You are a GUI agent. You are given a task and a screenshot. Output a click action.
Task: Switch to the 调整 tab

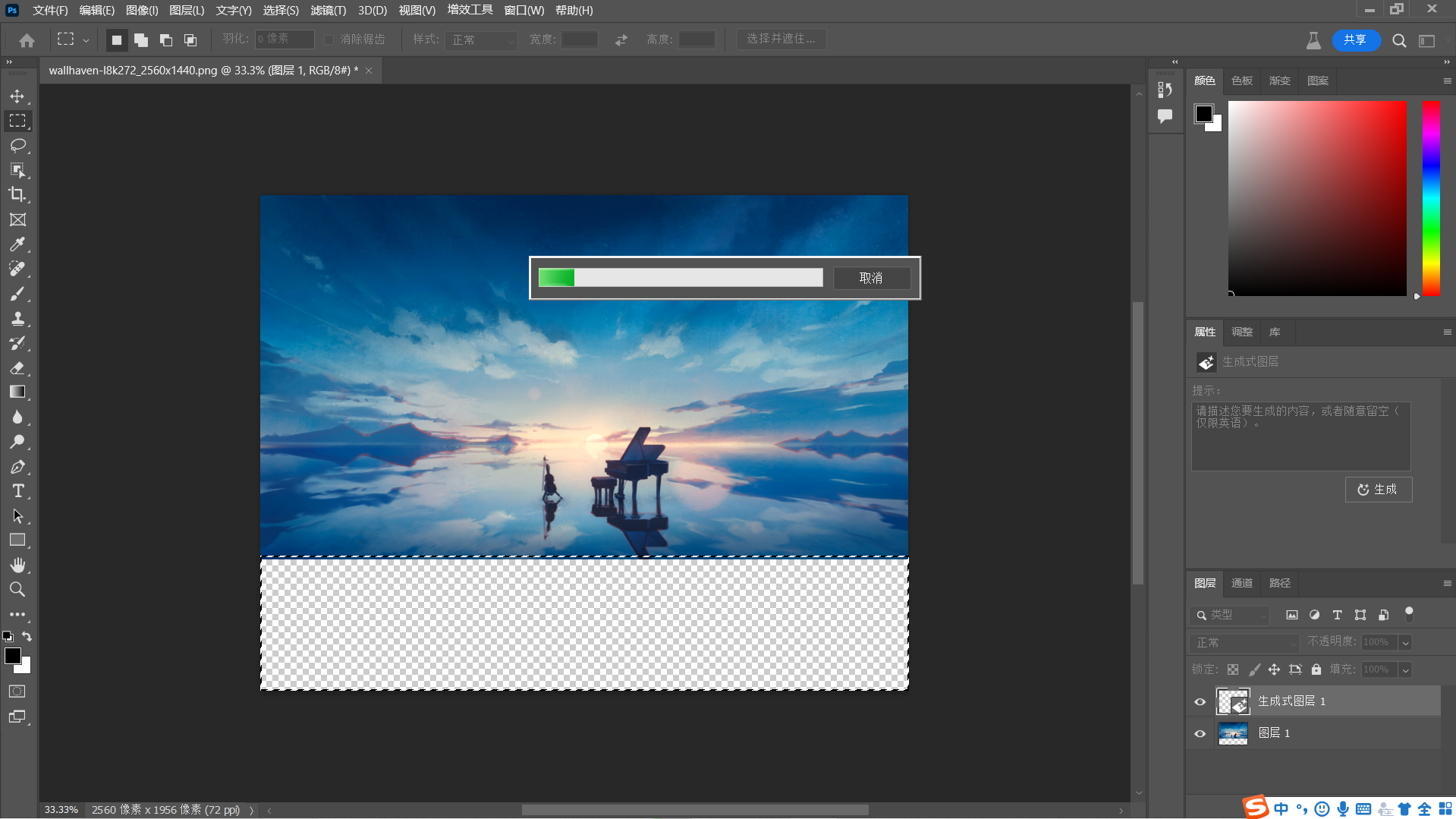[1242, 332]
